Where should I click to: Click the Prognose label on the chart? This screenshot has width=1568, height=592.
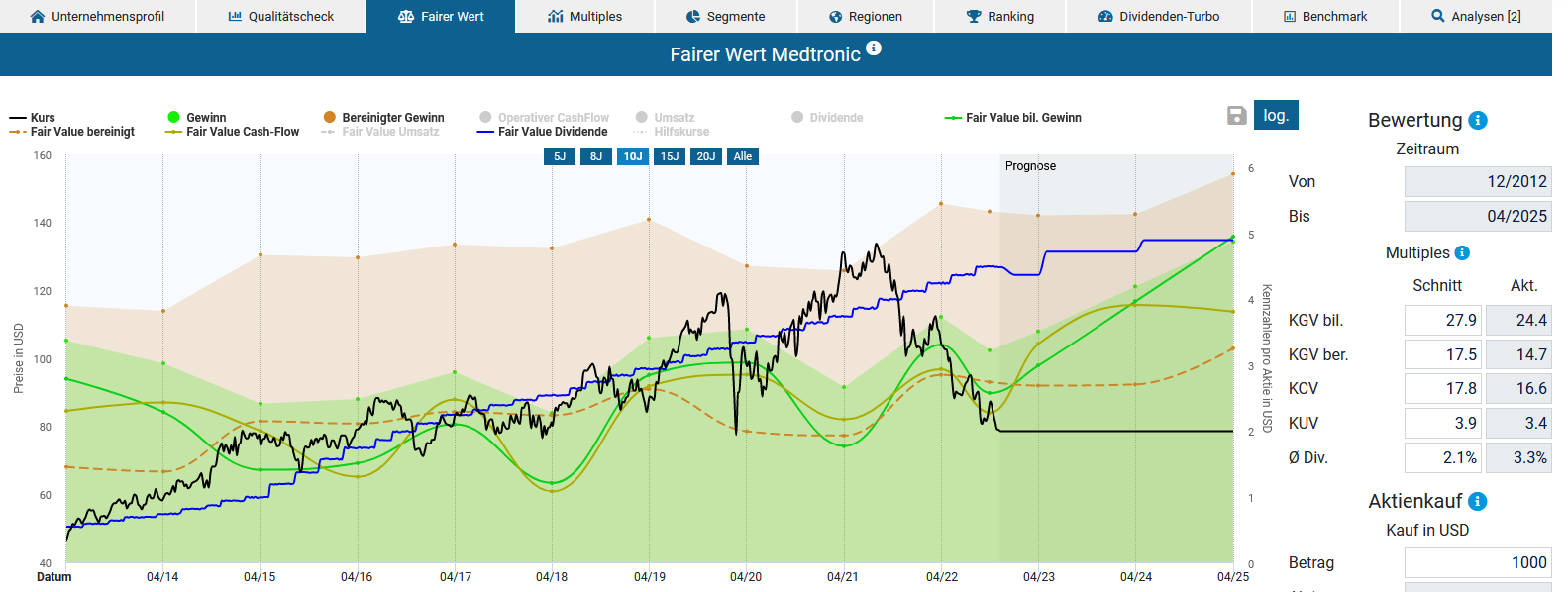coord(1030,166)
